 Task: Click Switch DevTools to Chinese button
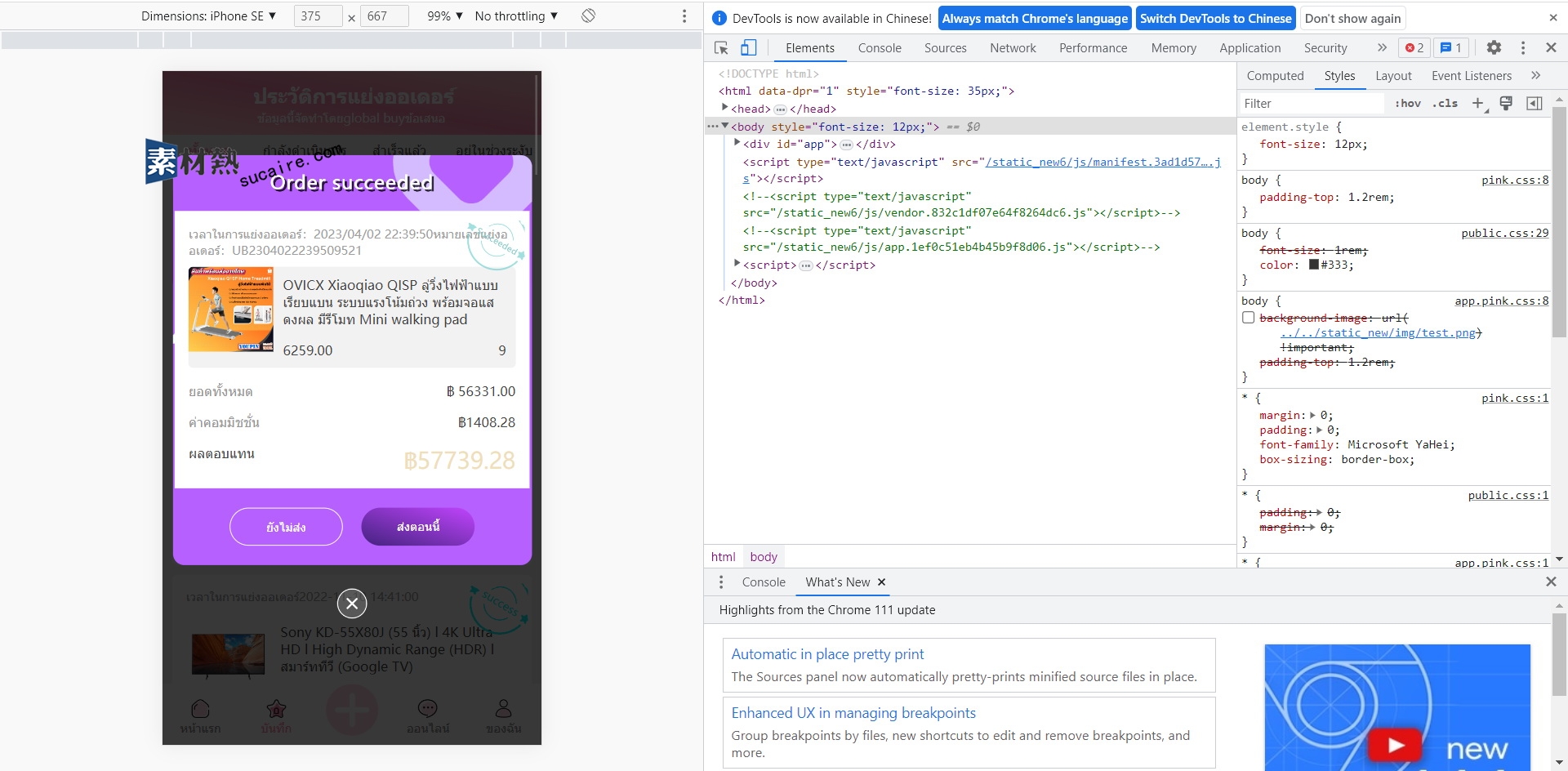coord(1215,18)
